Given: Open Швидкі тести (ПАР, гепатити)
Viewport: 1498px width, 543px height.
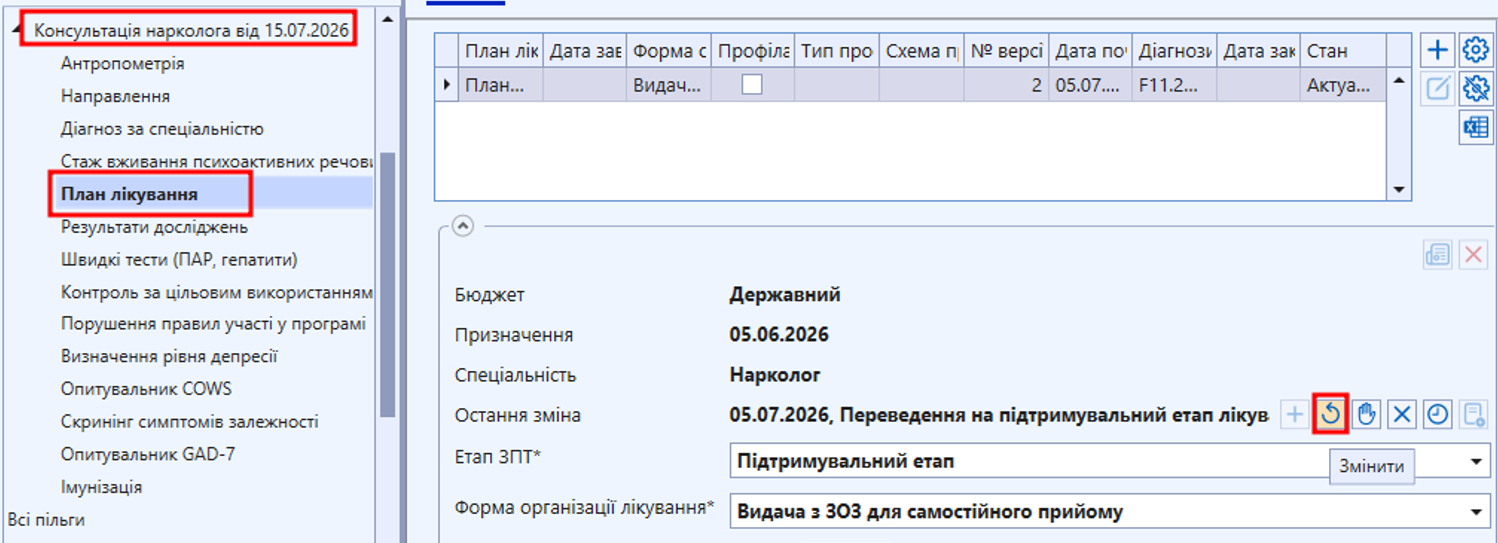Looking at the screenshot, I should pyautogui.click(x=179, y=260).
